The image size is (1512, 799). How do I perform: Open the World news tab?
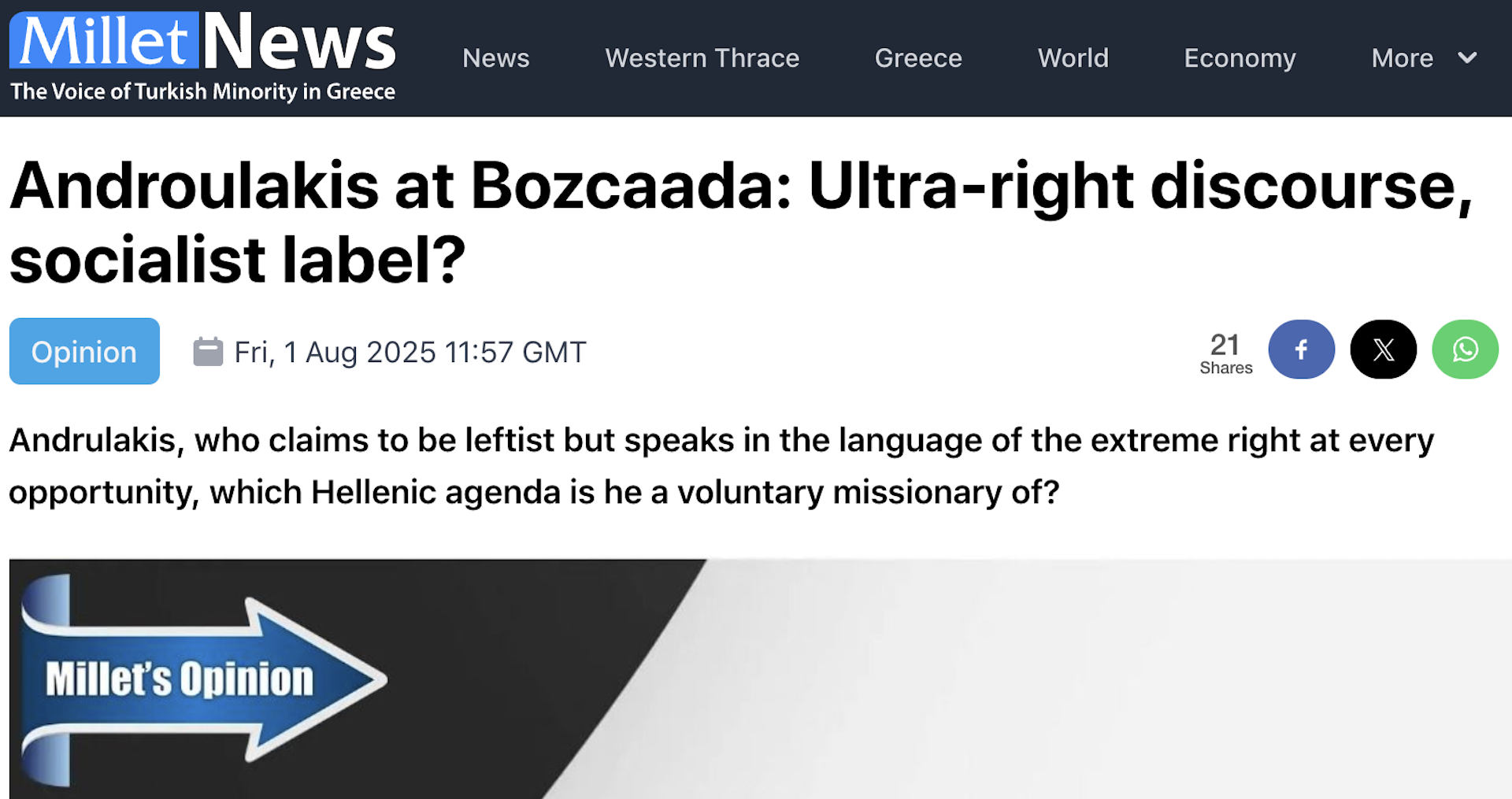coord(1073,57)
